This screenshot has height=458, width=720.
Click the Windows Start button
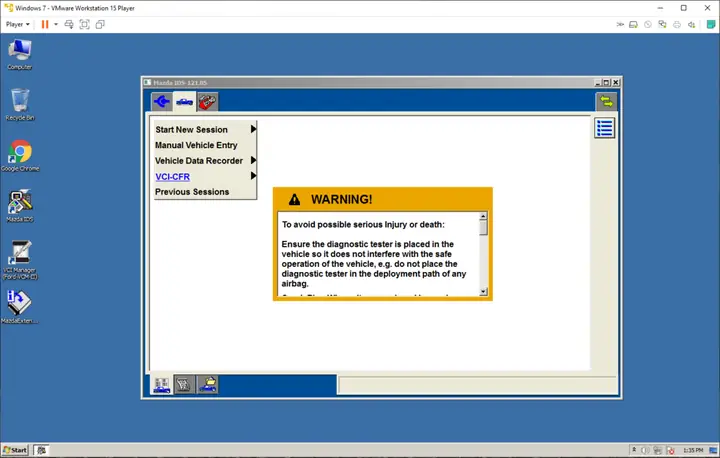coord(16,450)
